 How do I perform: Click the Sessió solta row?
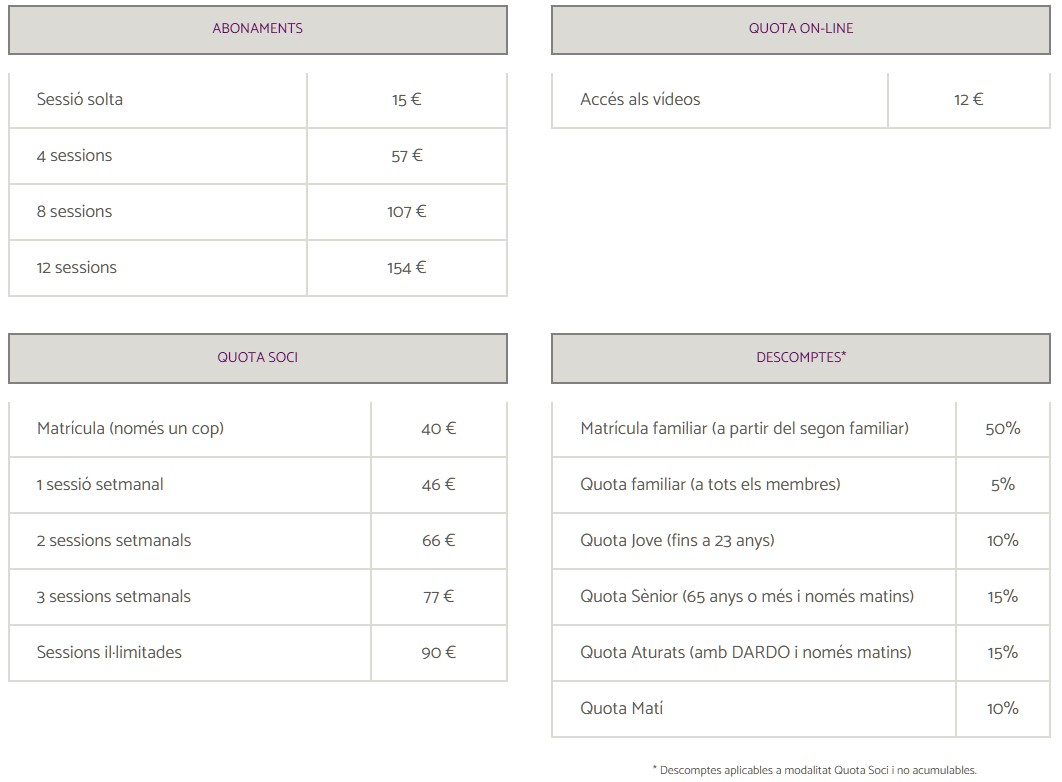point(257,100)
